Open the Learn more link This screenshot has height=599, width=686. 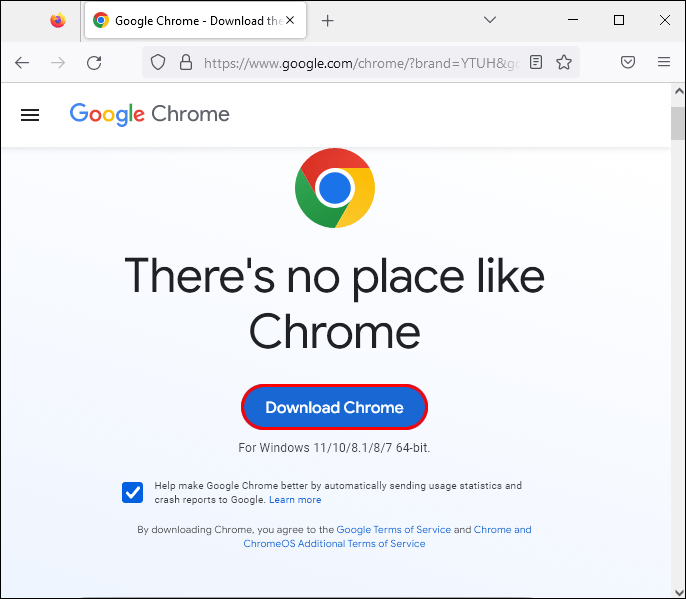(295, 500)
